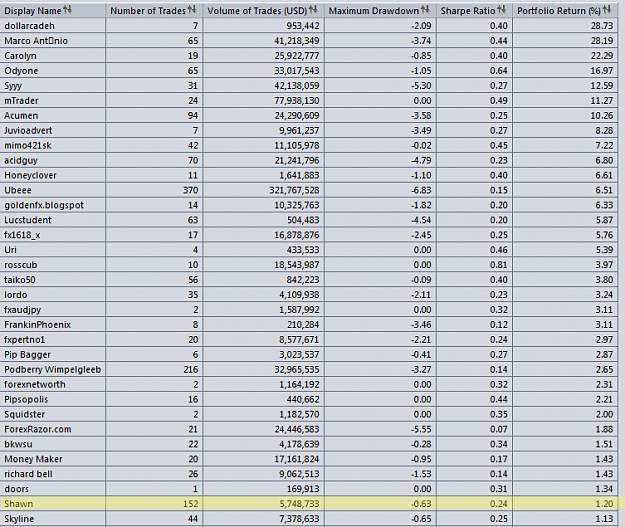Sort by Number of Trades arrows icon

pos(192,10)
